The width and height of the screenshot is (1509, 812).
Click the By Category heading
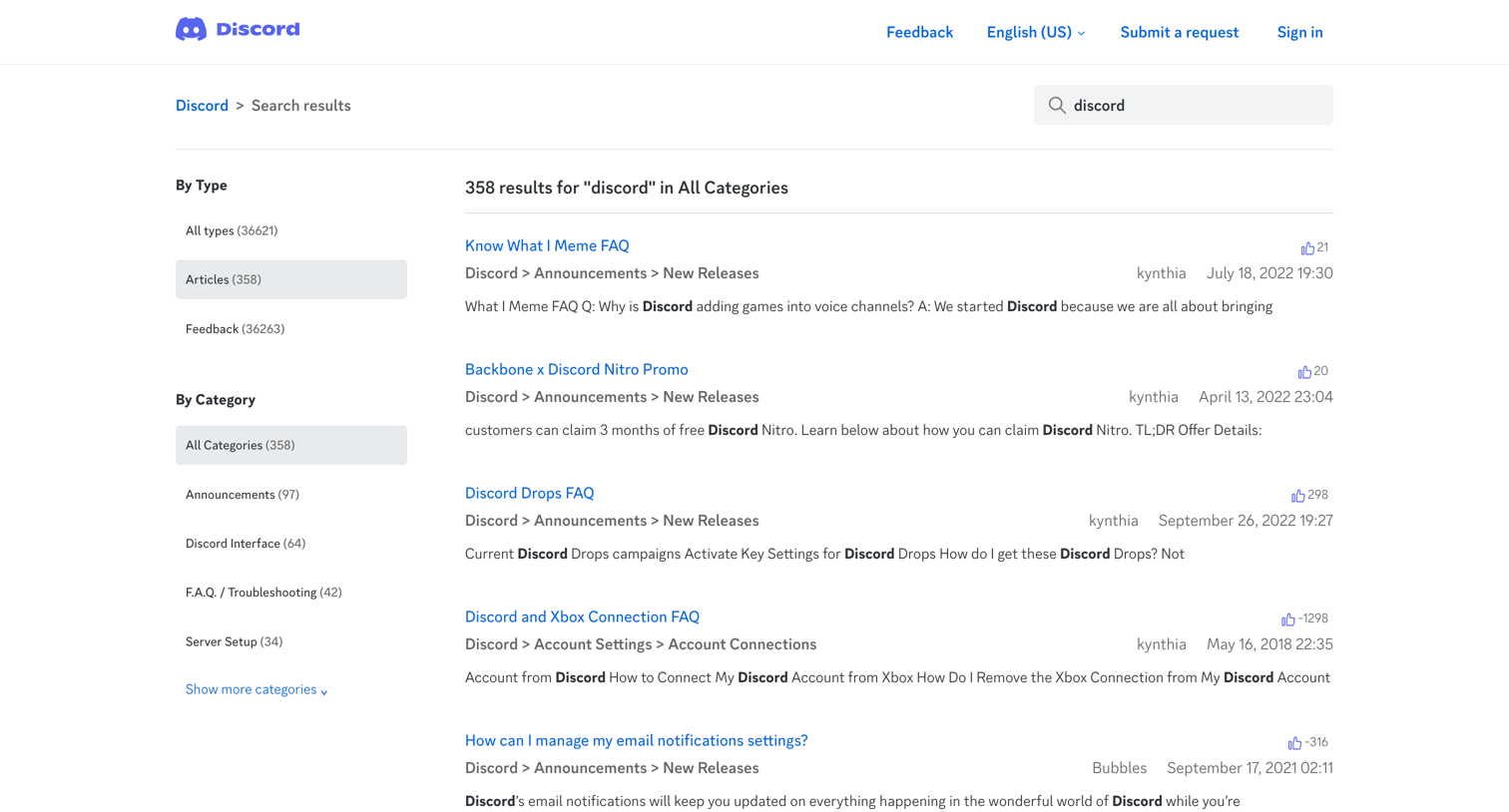[x=215, y=400]
